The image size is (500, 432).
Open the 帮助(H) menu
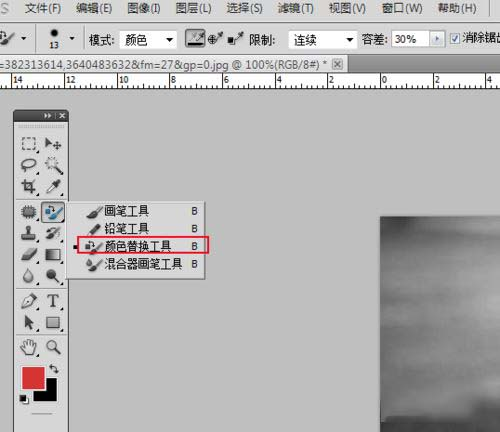457,8
